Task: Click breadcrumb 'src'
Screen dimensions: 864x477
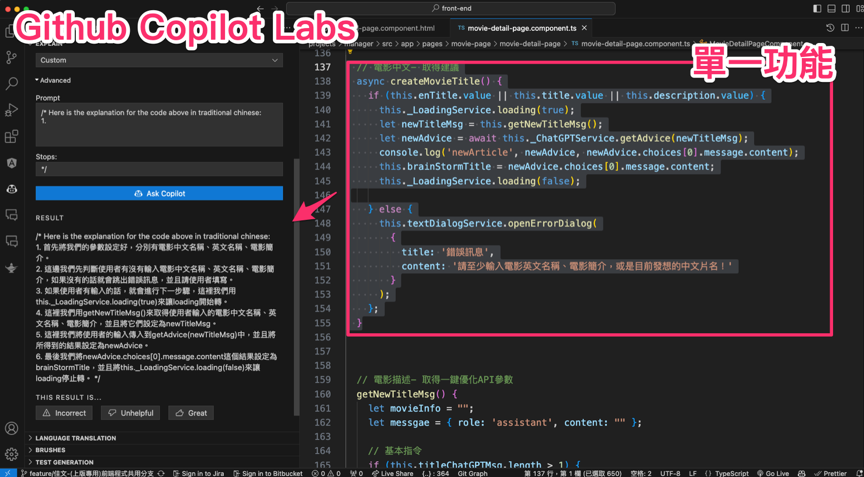Action: [387, 44]
